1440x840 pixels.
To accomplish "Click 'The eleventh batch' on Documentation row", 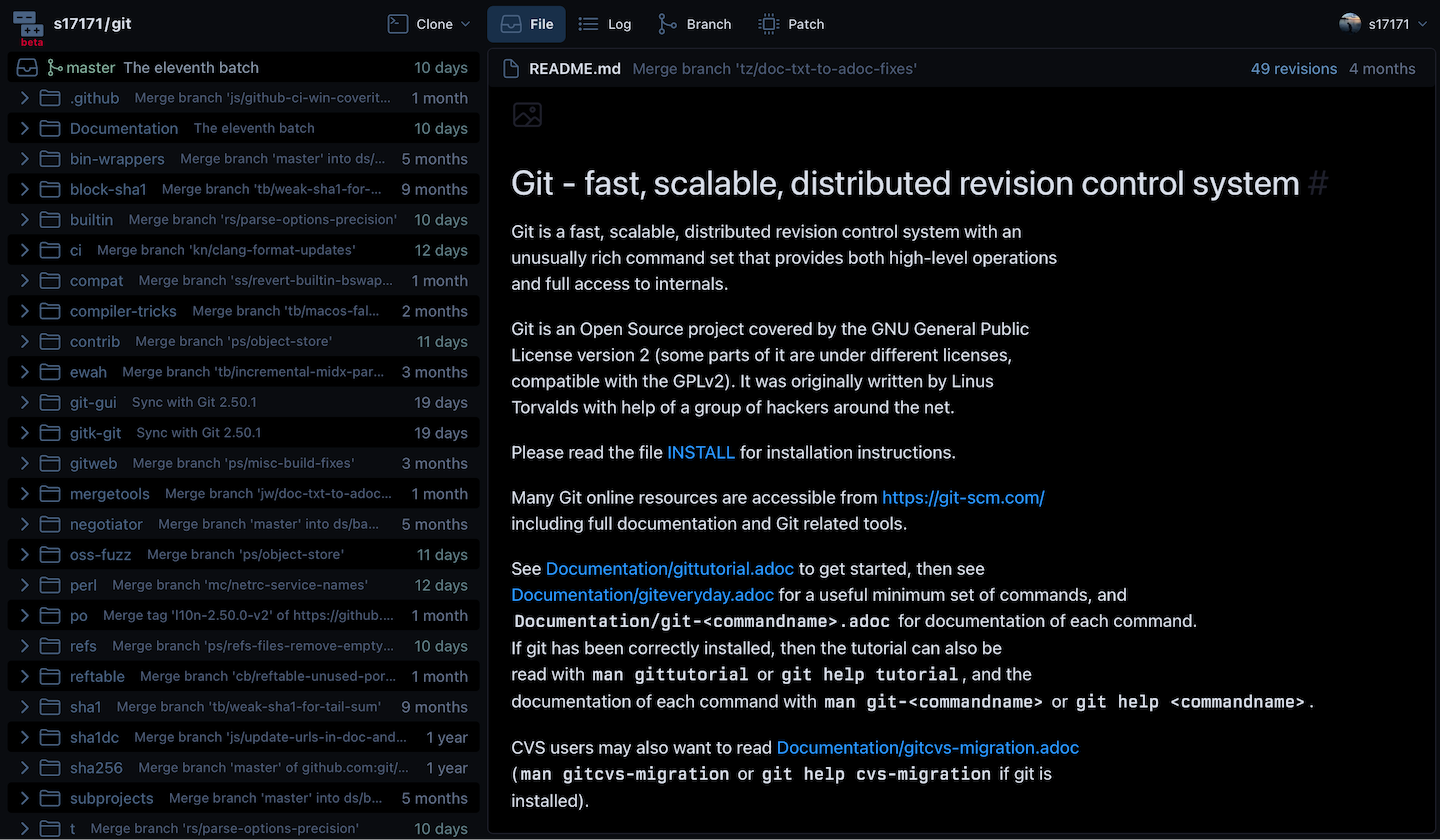I will [x=254, y=129].
